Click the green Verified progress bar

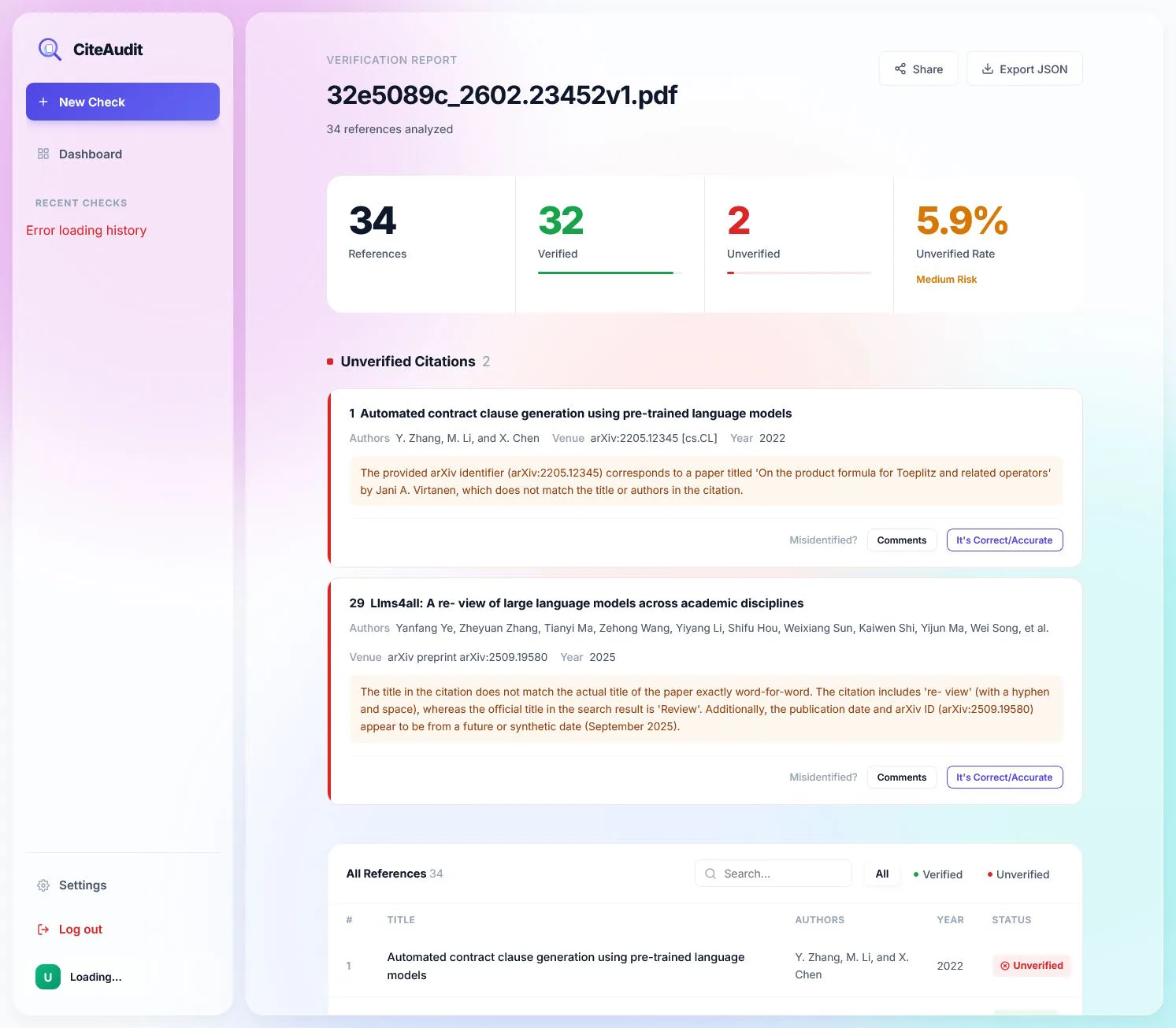pyautogui.click(x=607, y=273)
